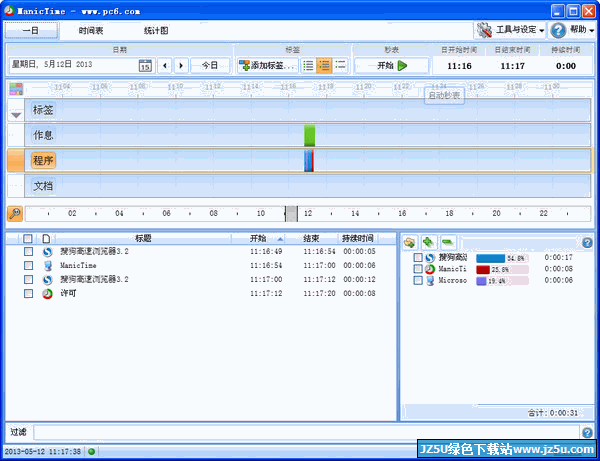Select the first list view mode icon
Image resolution: width=600 pixels, height=461 pixels.
click(308, 65)
